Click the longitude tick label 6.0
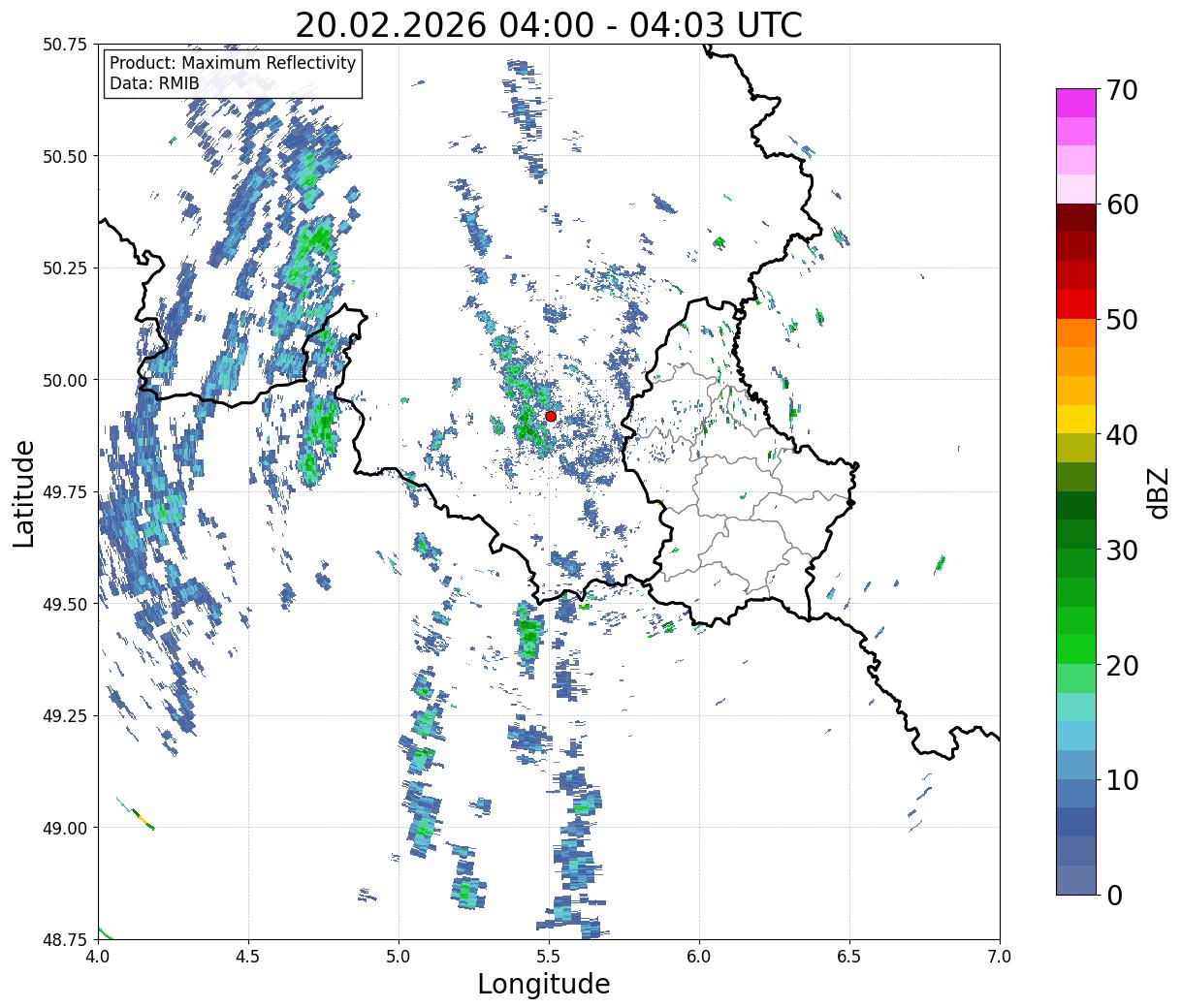Screen dimensions: 1182x1008 pos(699,957)
